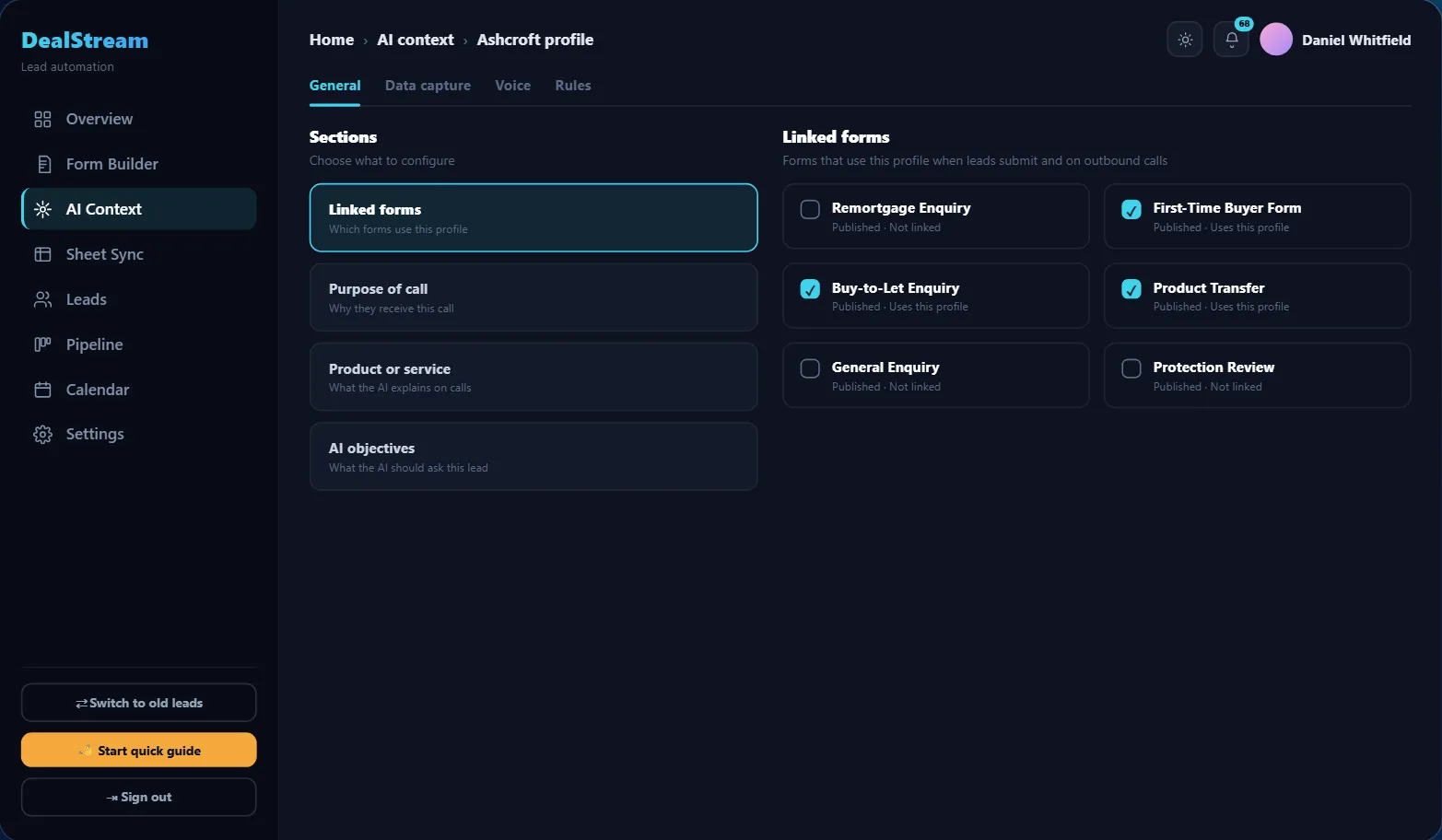Screen dimensions: 1442x840
Task: Check the Remortgage Enquiry checkbox
Action: [x=810, y=209]
